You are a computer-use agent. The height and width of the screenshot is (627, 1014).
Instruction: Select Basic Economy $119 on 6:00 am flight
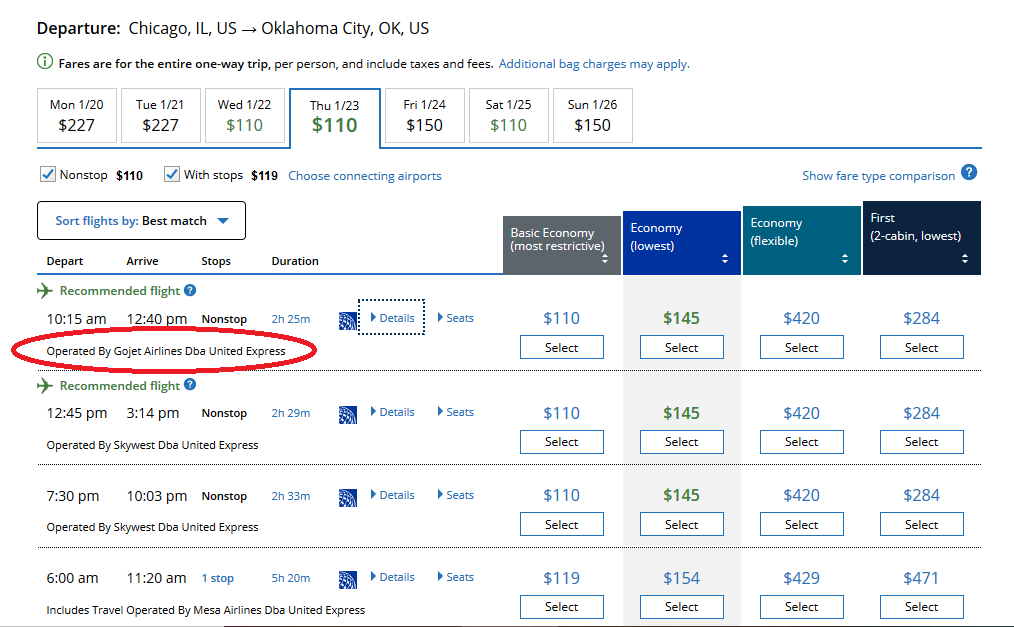click(x=561, y=606)
